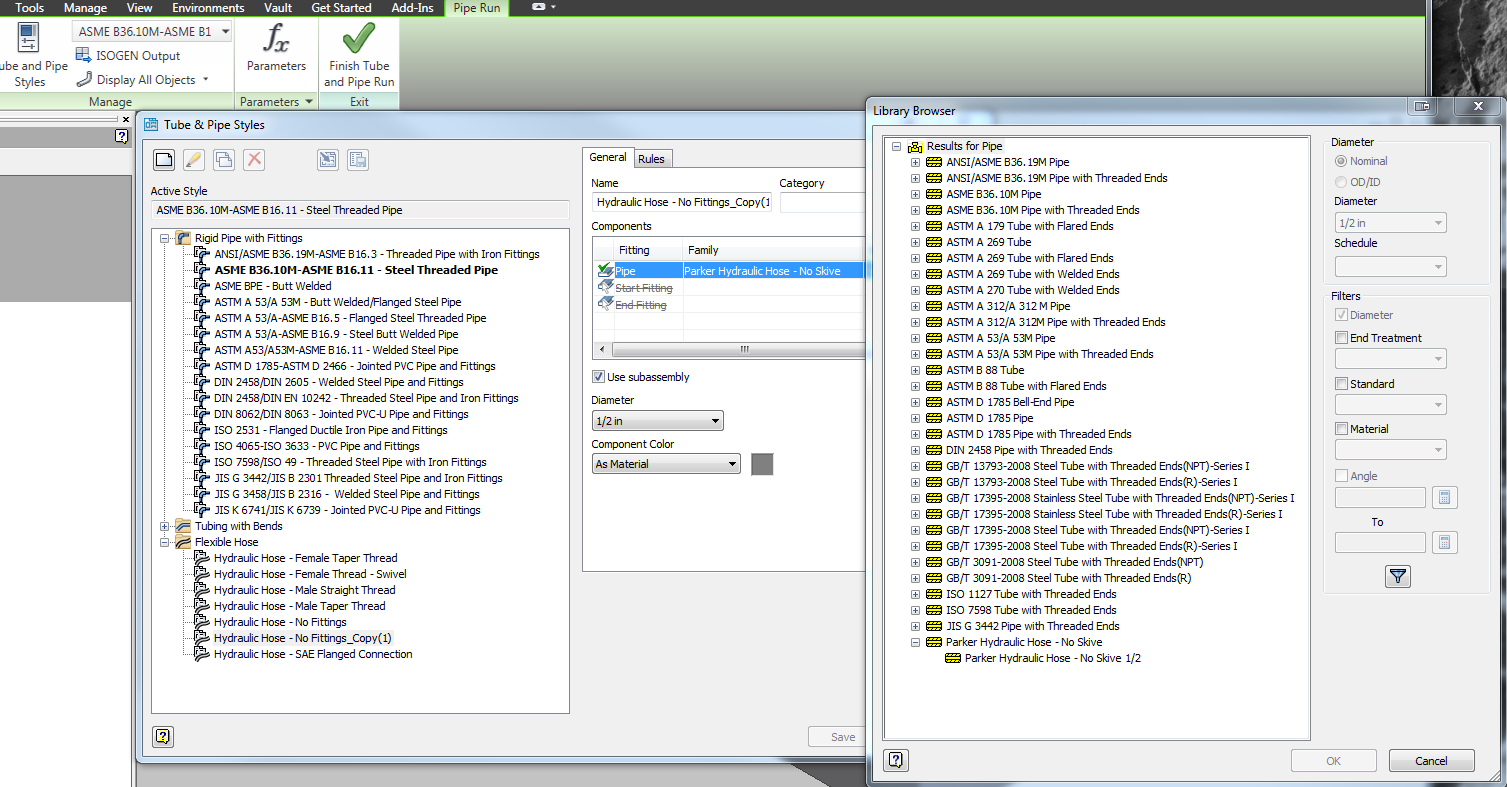The height and width of the screenshot is (787, 1507).
Task: Click help icon in Tube & Pipe Styles dialog
Action: coord(164,737)
